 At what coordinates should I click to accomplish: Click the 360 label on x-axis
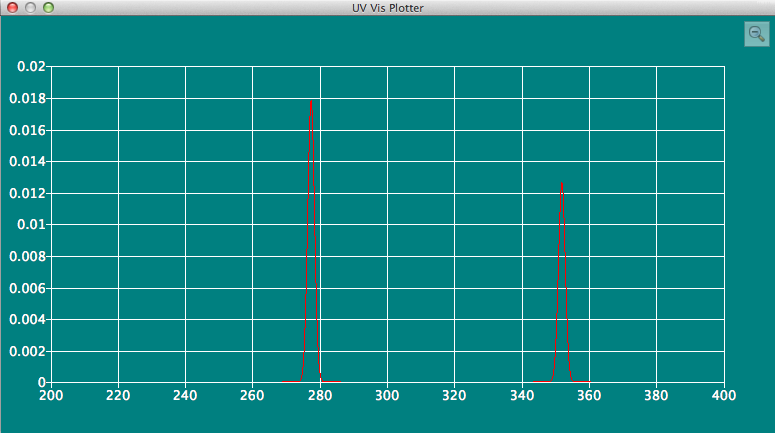589,395
